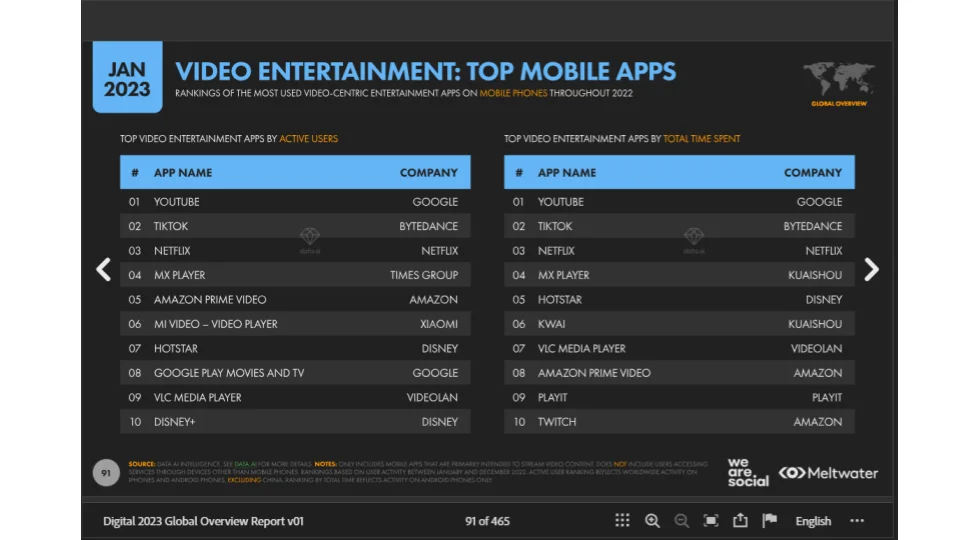Select TIKTOK row in active users table
Image resolution: width=960 pixels, height=540 pixels.
click(295, 226)
